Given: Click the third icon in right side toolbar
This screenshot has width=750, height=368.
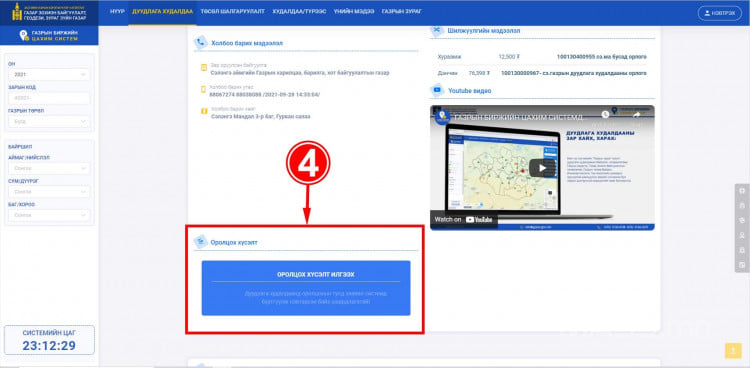Looking at the screenshot, I should (742, 221).
